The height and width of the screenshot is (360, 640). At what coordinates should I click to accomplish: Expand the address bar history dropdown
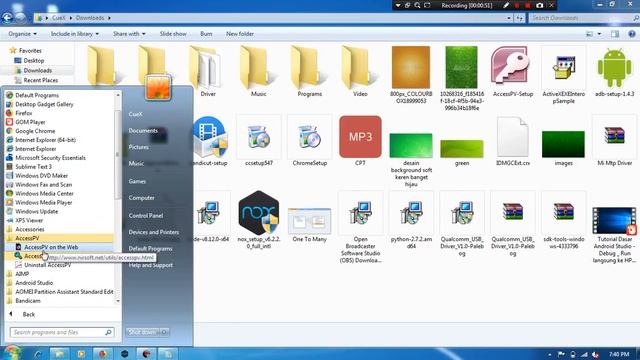click(509, 18)
